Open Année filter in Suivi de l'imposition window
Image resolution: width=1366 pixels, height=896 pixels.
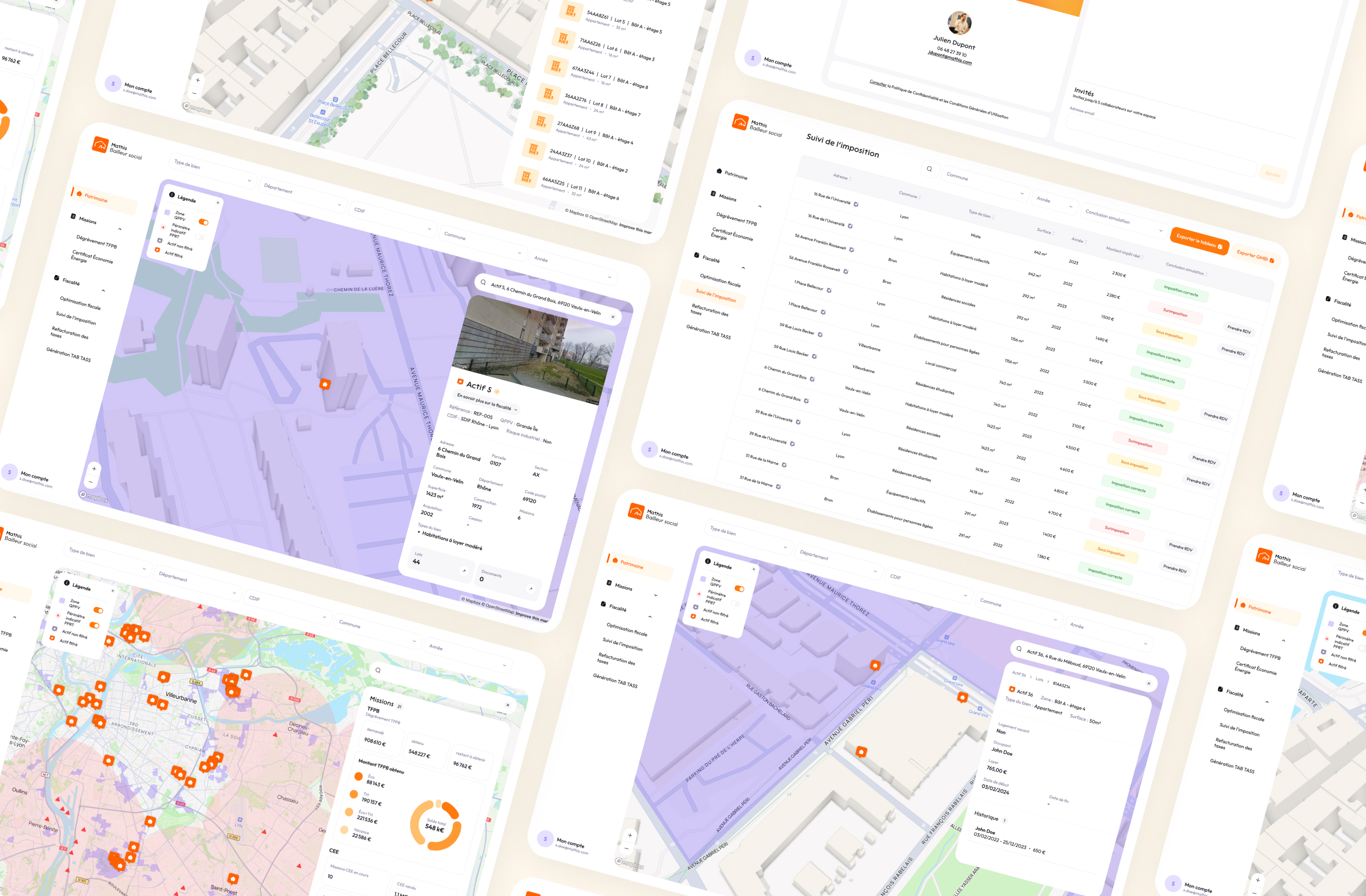coord(1054,203)
